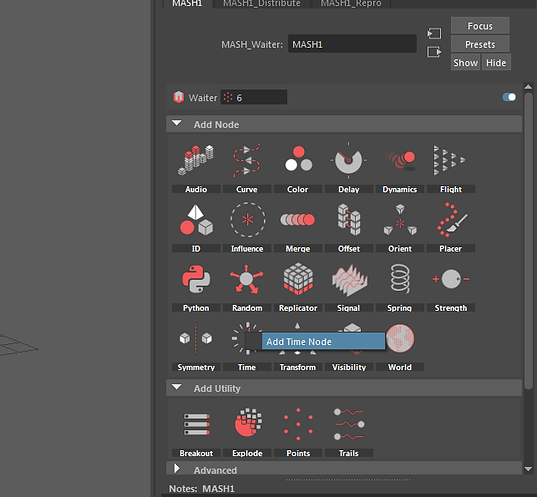Add a Strength node
Screen dimensions: 537x497
pos(451,279)
